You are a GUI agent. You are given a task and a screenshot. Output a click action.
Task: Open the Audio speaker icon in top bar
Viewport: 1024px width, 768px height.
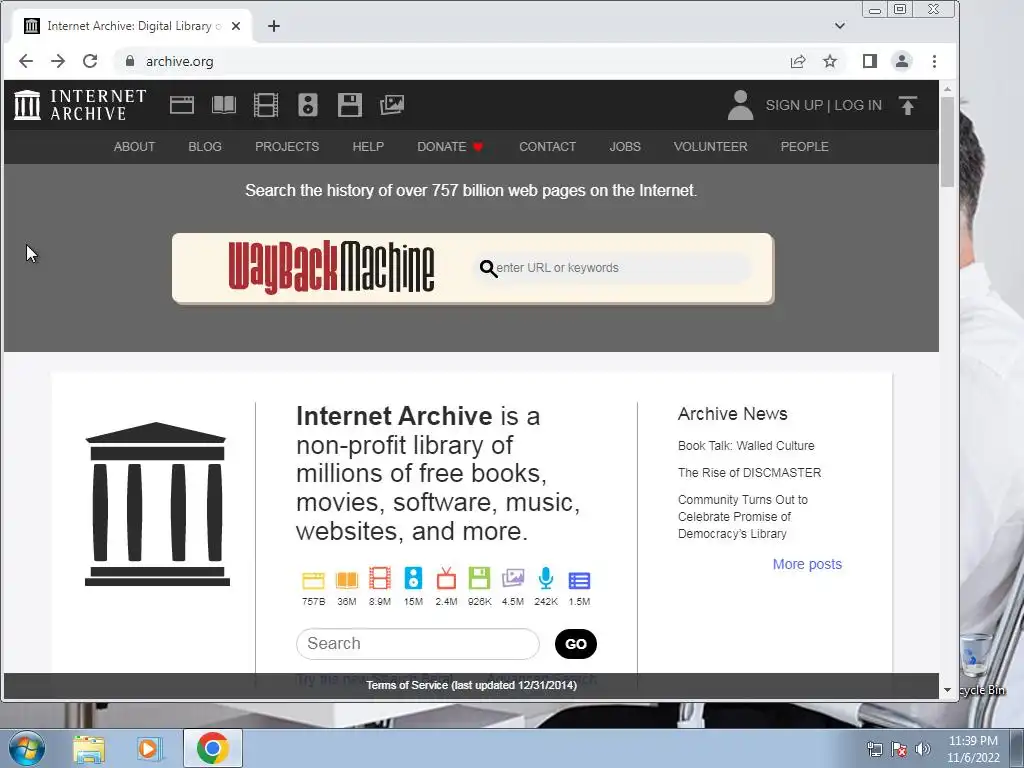(308, 105)
